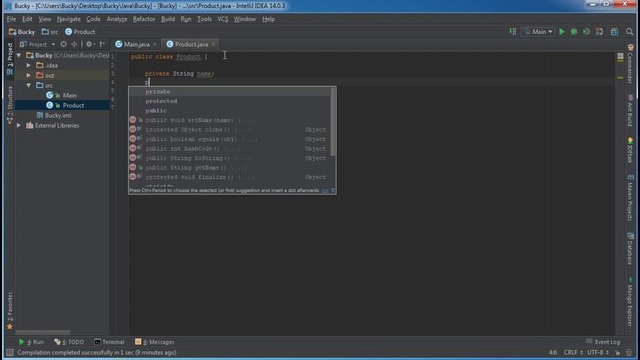Open the Ant Build side panel

630,111
